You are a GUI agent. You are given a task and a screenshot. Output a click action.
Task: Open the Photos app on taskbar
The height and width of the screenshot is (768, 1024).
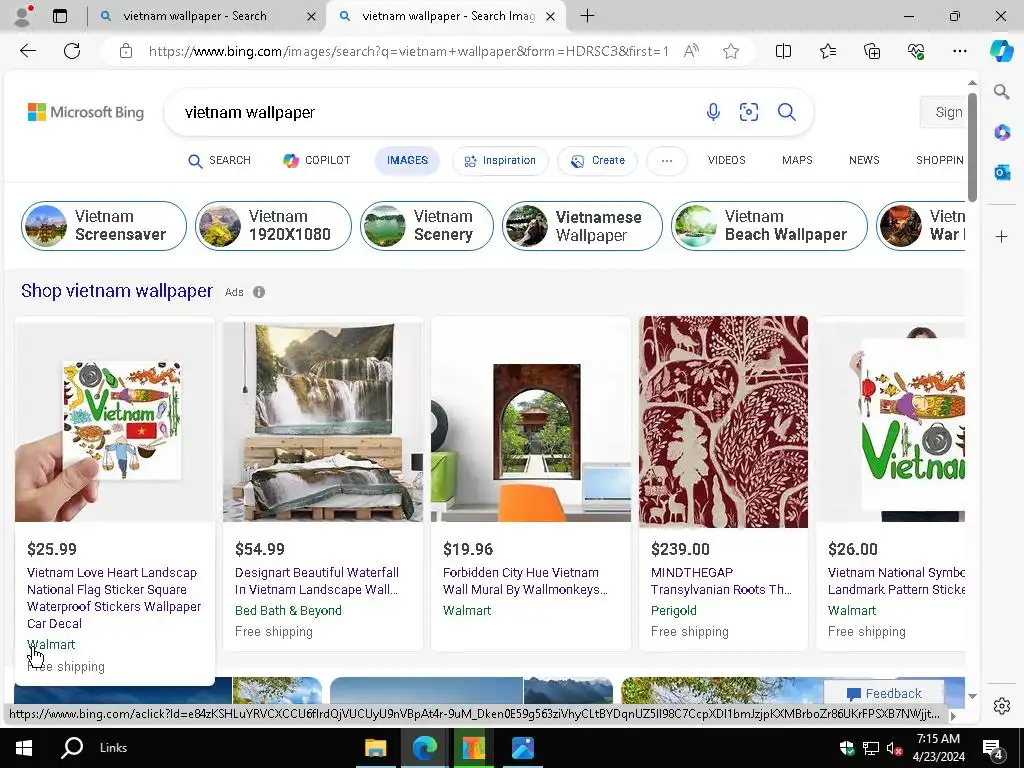[522, 748]
